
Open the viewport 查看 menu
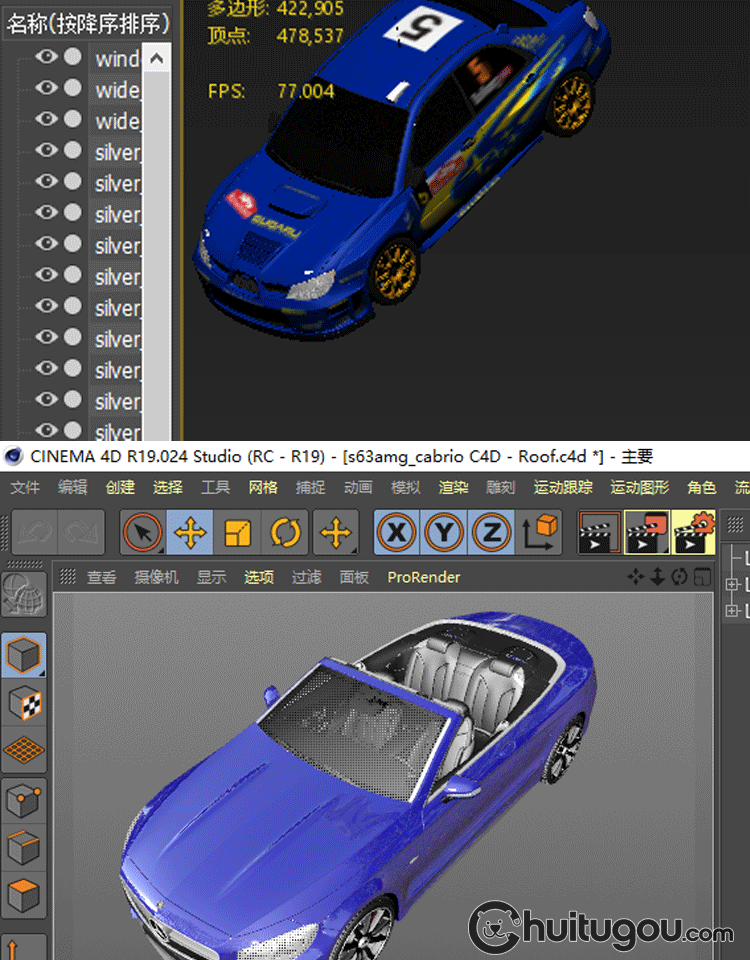[102, 577]
